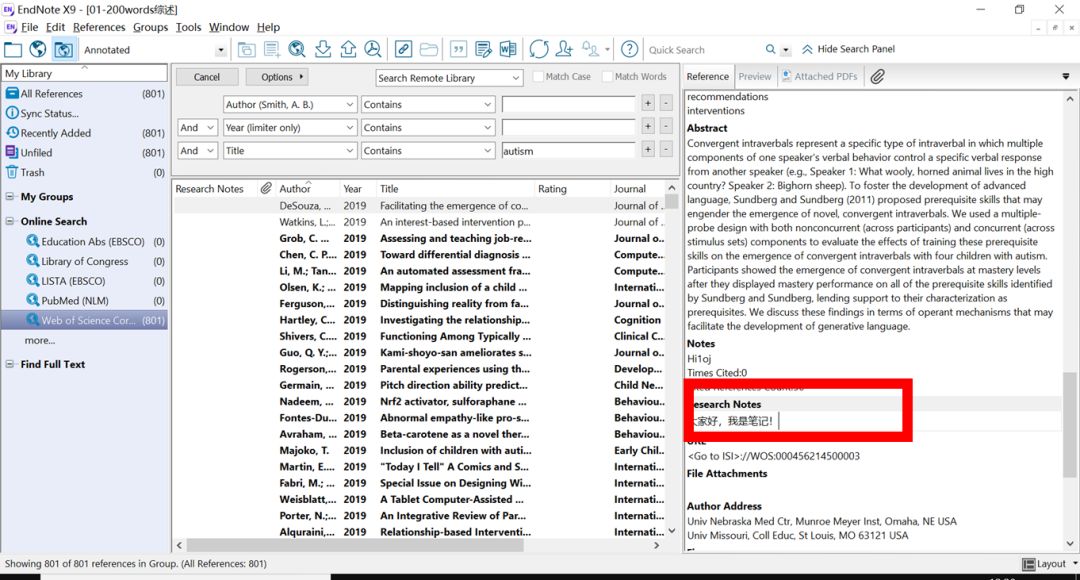Select the PubMed (NLM) online search
This screenshot has height=580, width=1080.
click(85, 301)
